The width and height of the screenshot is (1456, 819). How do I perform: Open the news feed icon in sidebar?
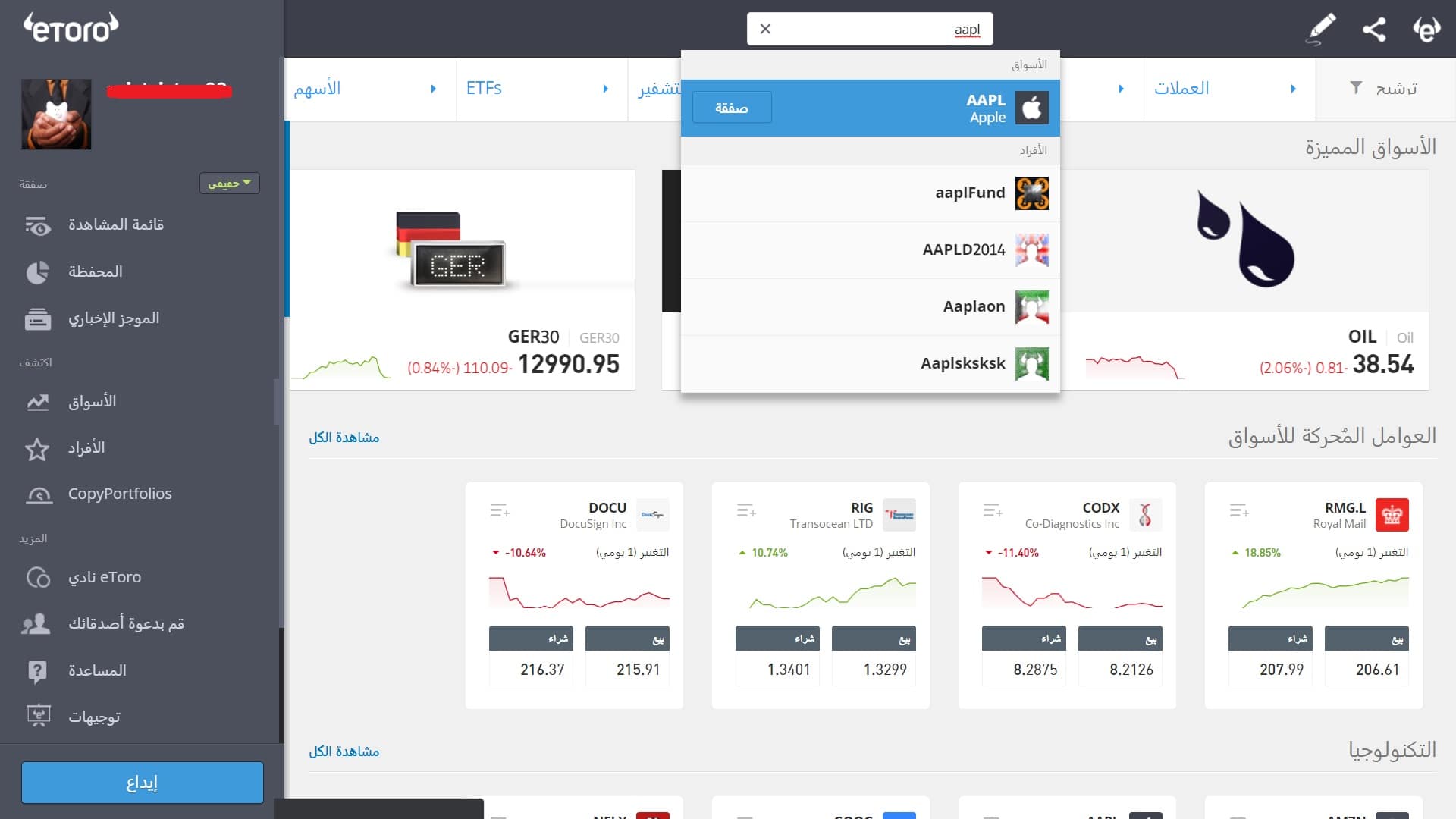tap(37, 319)
